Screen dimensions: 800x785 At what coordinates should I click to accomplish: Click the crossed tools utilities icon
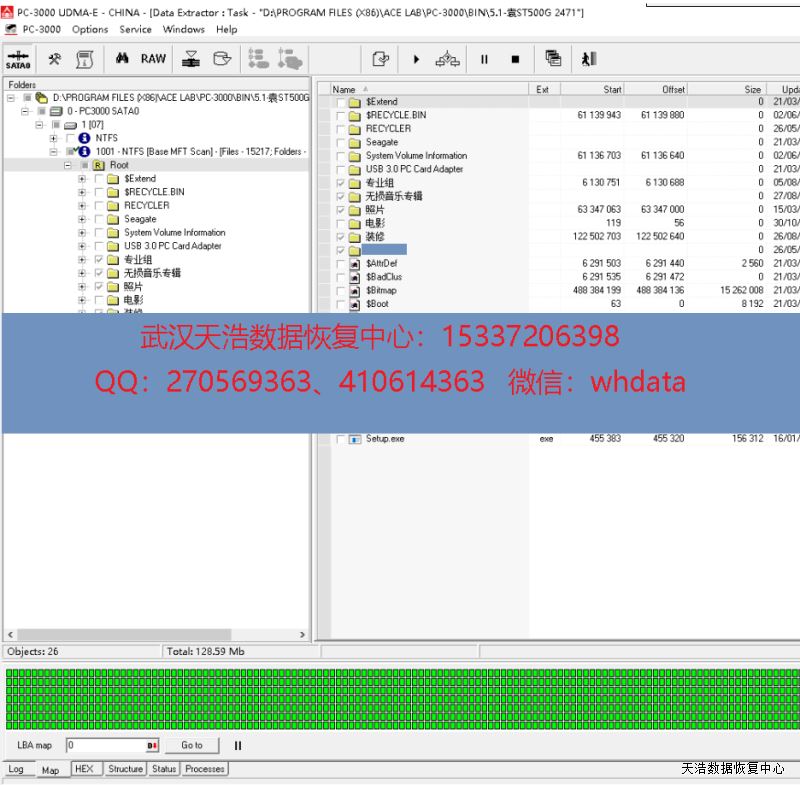coord(55,59)
